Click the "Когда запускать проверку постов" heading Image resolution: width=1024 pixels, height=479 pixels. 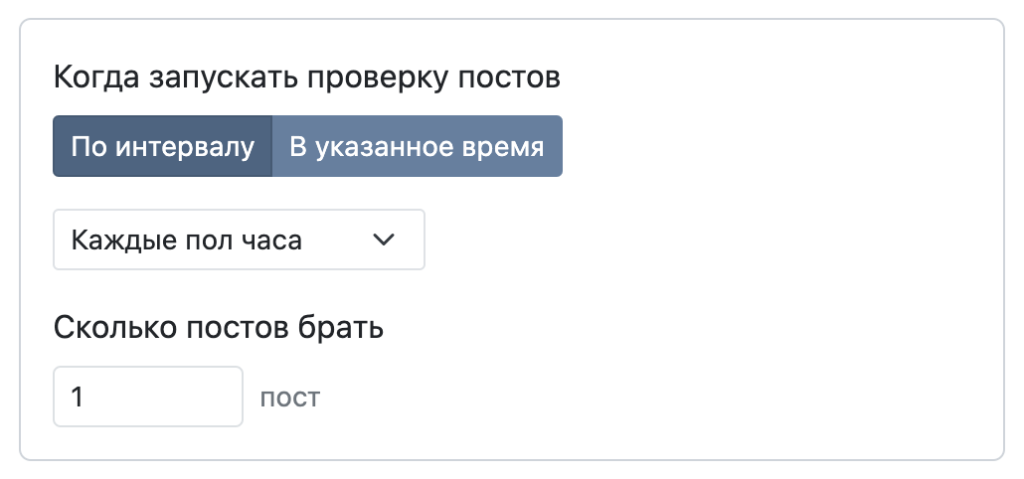pos(306,77)
